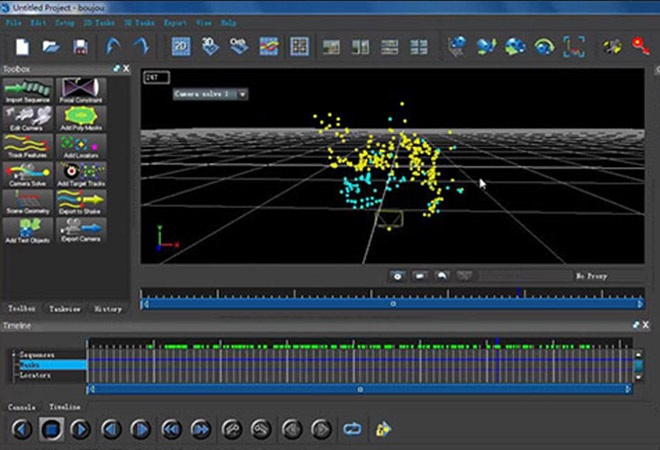Open the Camera solve 1 dropdown

[210, 94]
